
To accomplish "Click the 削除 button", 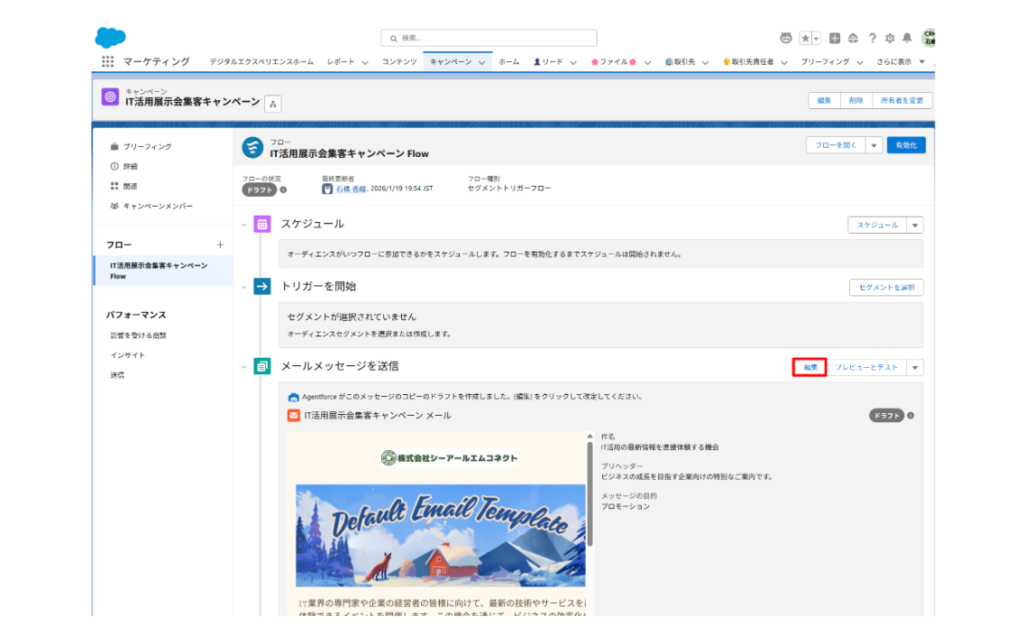I will pyautogui.click(x=856, y=100).
